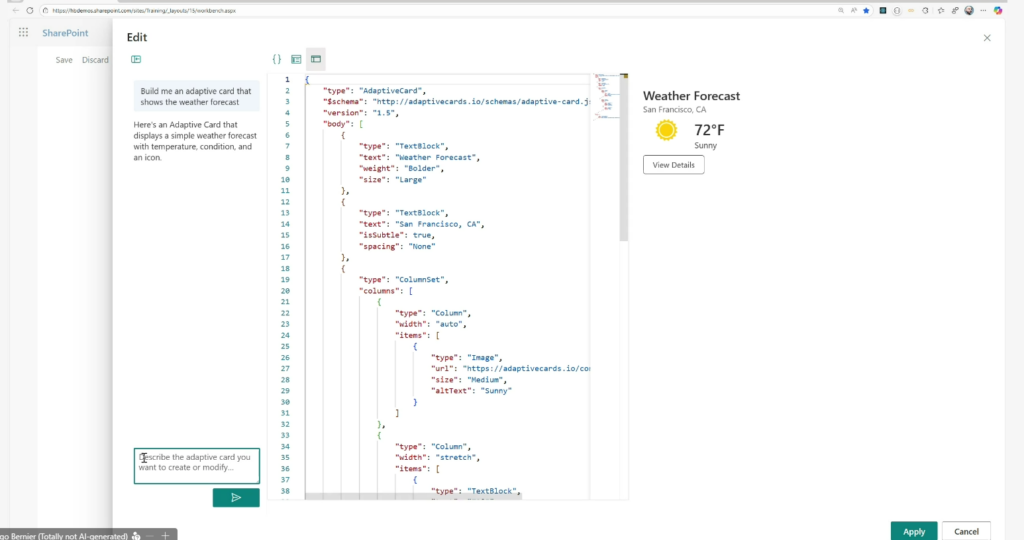
Task: Click the browser refresh icon
Action: click(30, 10)
